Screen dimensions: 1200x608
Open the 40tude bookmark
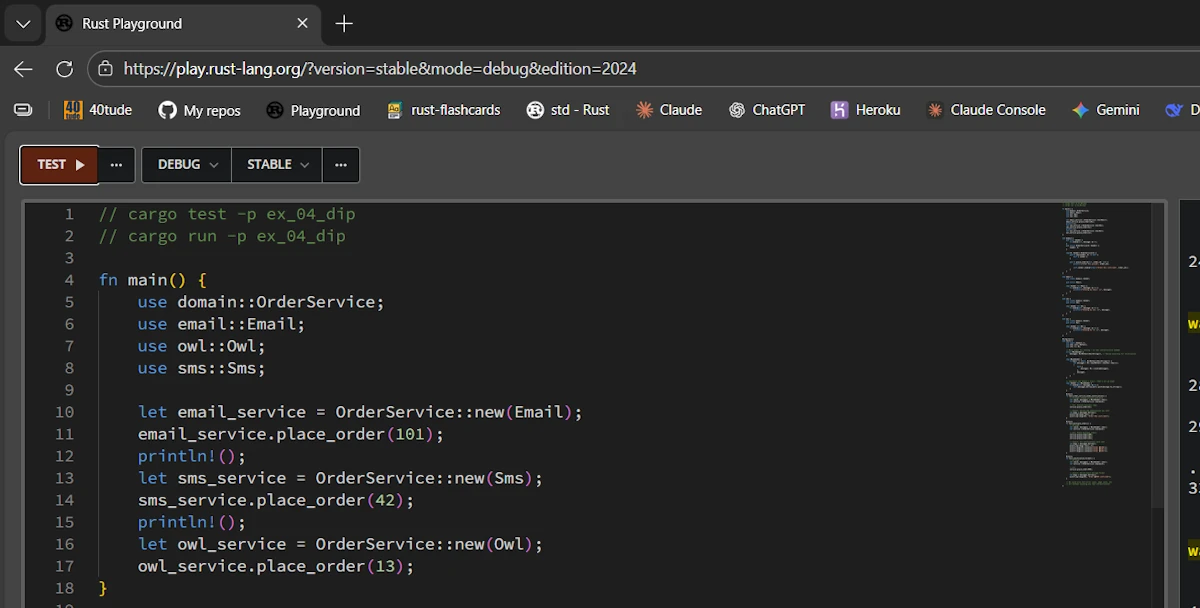(98, 110)
